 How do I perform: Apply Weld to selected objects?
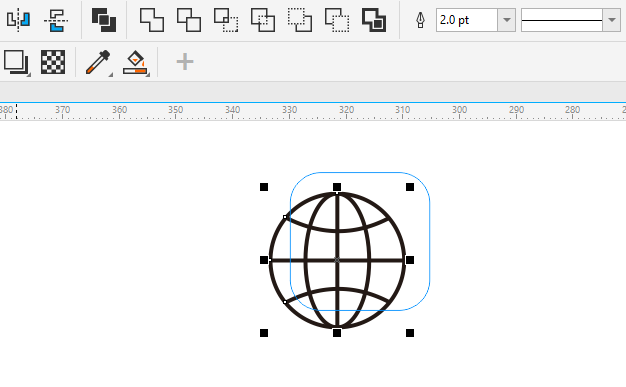click(x=152, y=20)
